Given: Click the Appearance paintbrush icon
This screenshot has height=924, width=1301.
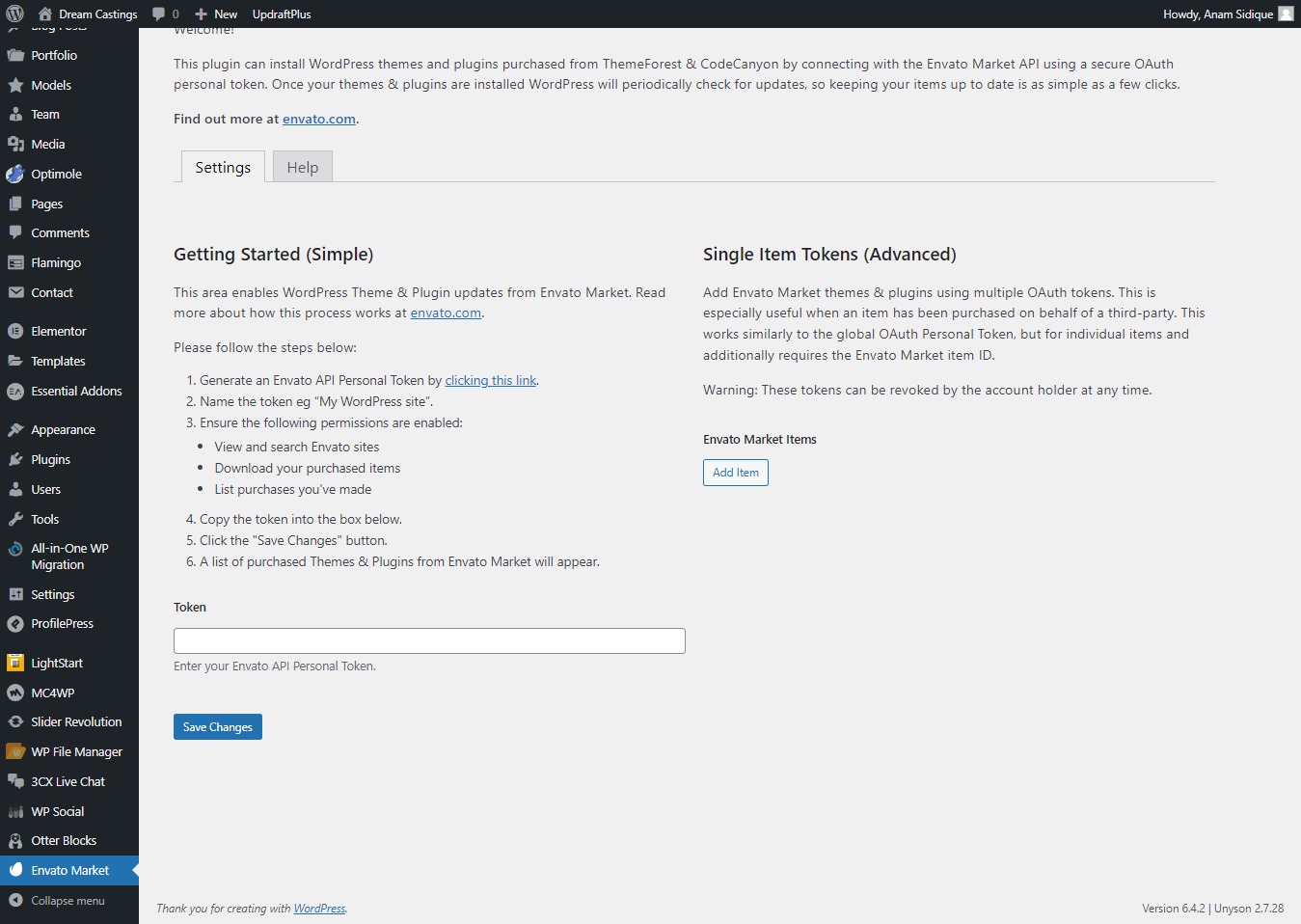Looking at the screenshot, I should coord(15,429).
